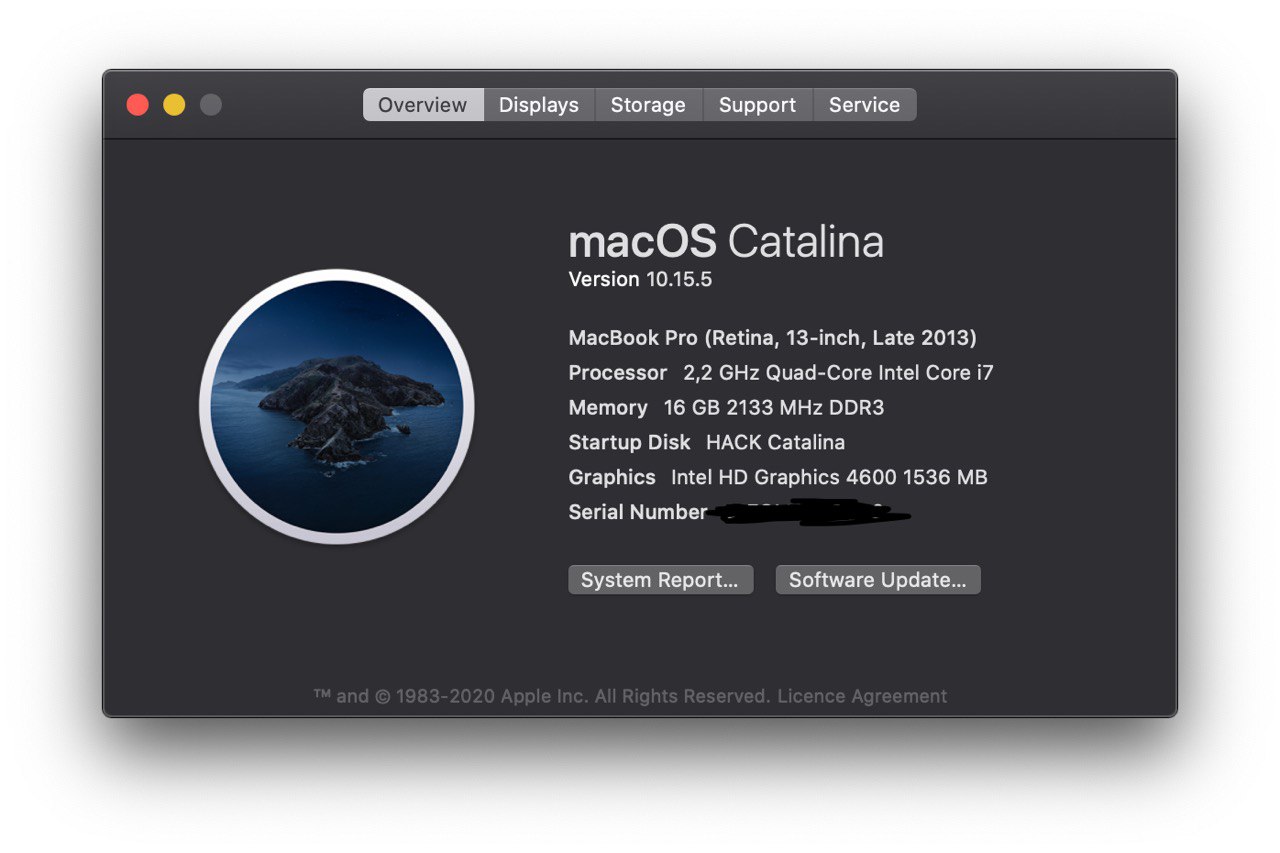The width and height of the screenshot is (1280, 853).
Task: Open the Displays tab
Action: click(x=539, y=105)
